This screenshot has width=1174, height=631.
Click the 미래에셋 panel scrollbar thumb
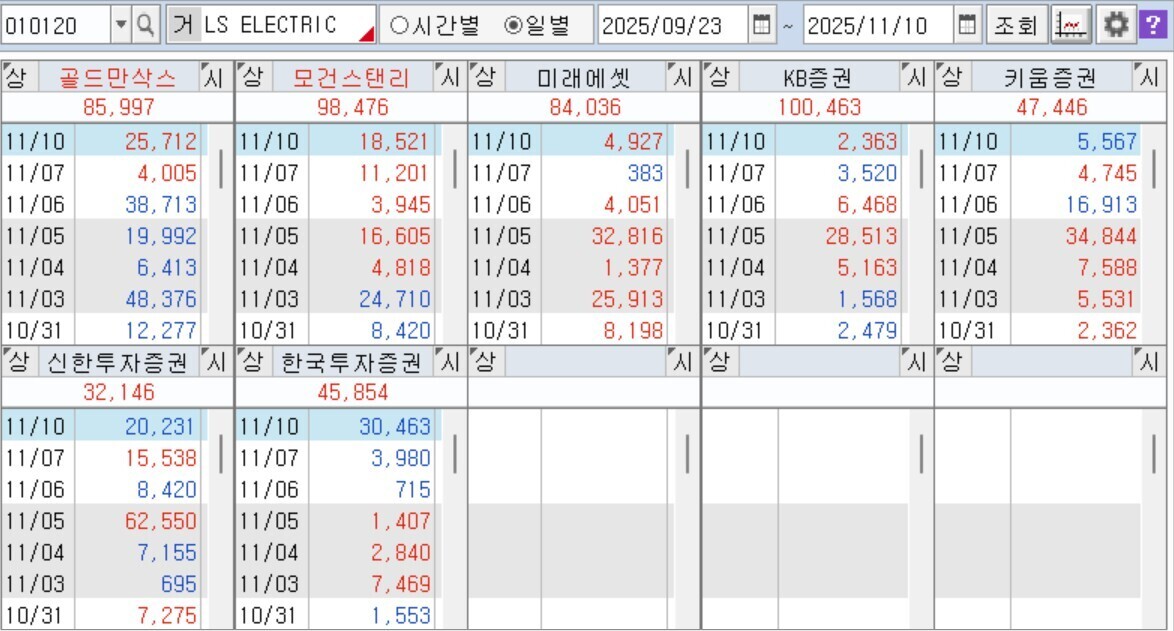point(687,169)
